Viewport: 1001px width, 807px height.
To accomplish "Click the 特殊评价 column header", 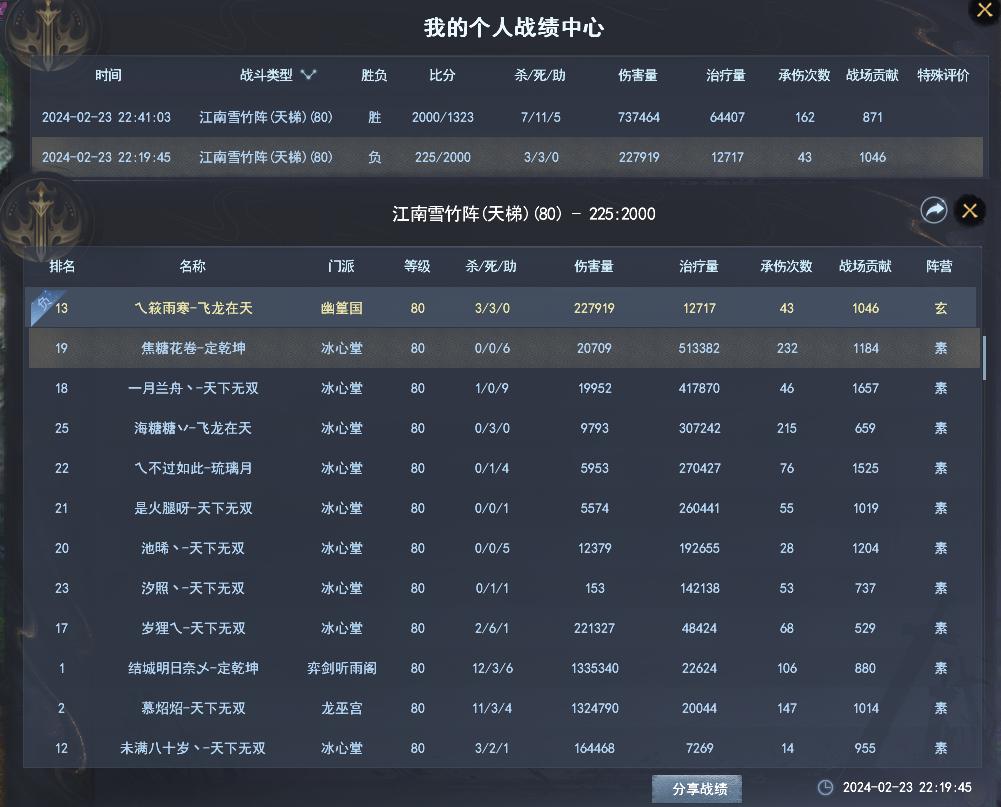I will point(943,75).
